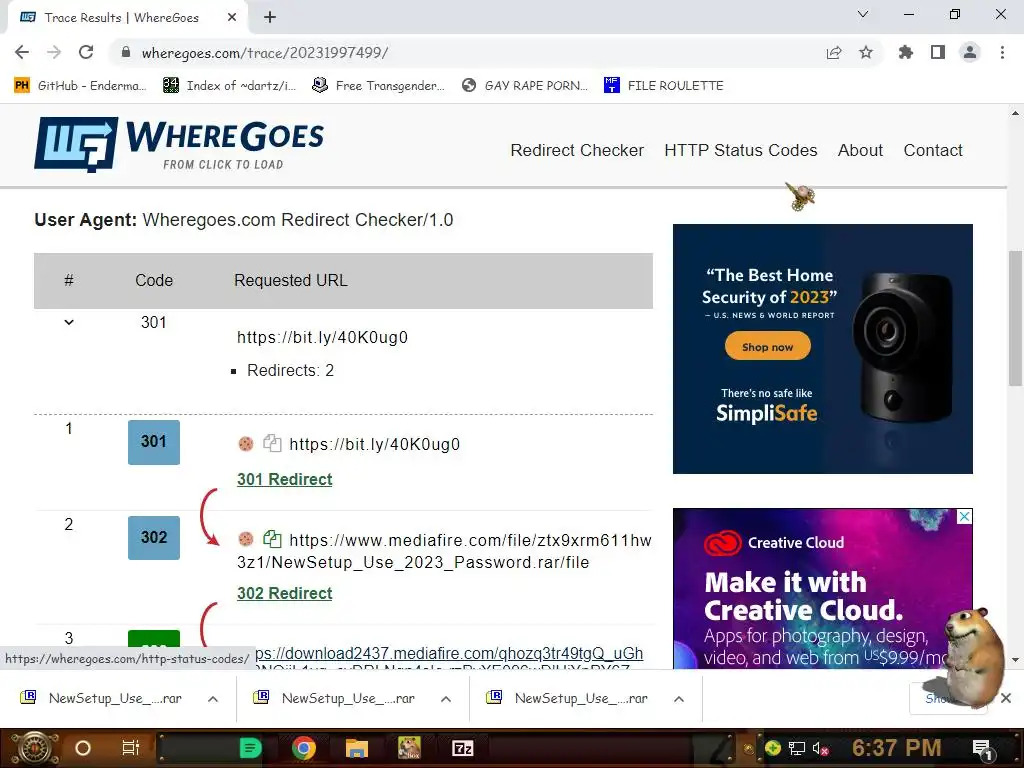
Task: Click the muted volume tray icon
Action: 820,748
